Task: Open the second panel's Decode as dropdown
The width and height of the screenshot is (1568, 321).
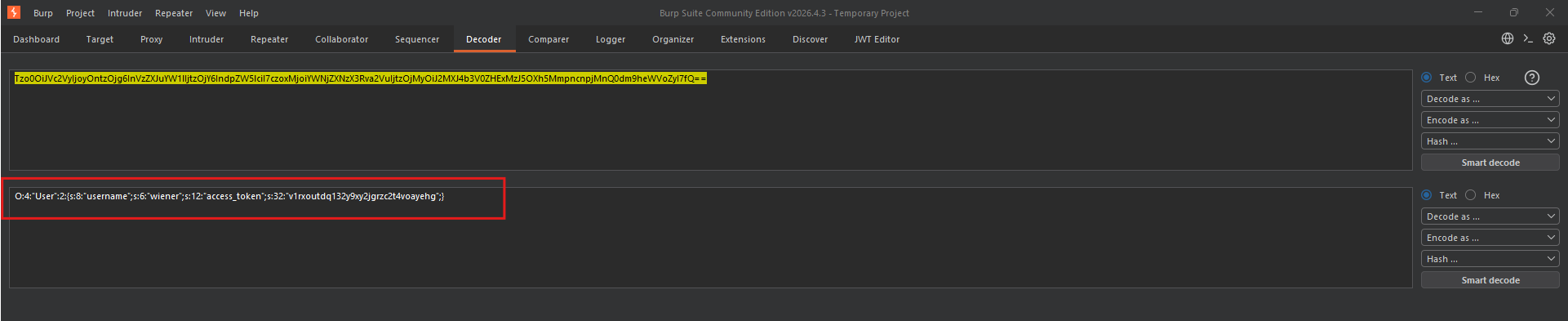Action: click(1490, 216)
